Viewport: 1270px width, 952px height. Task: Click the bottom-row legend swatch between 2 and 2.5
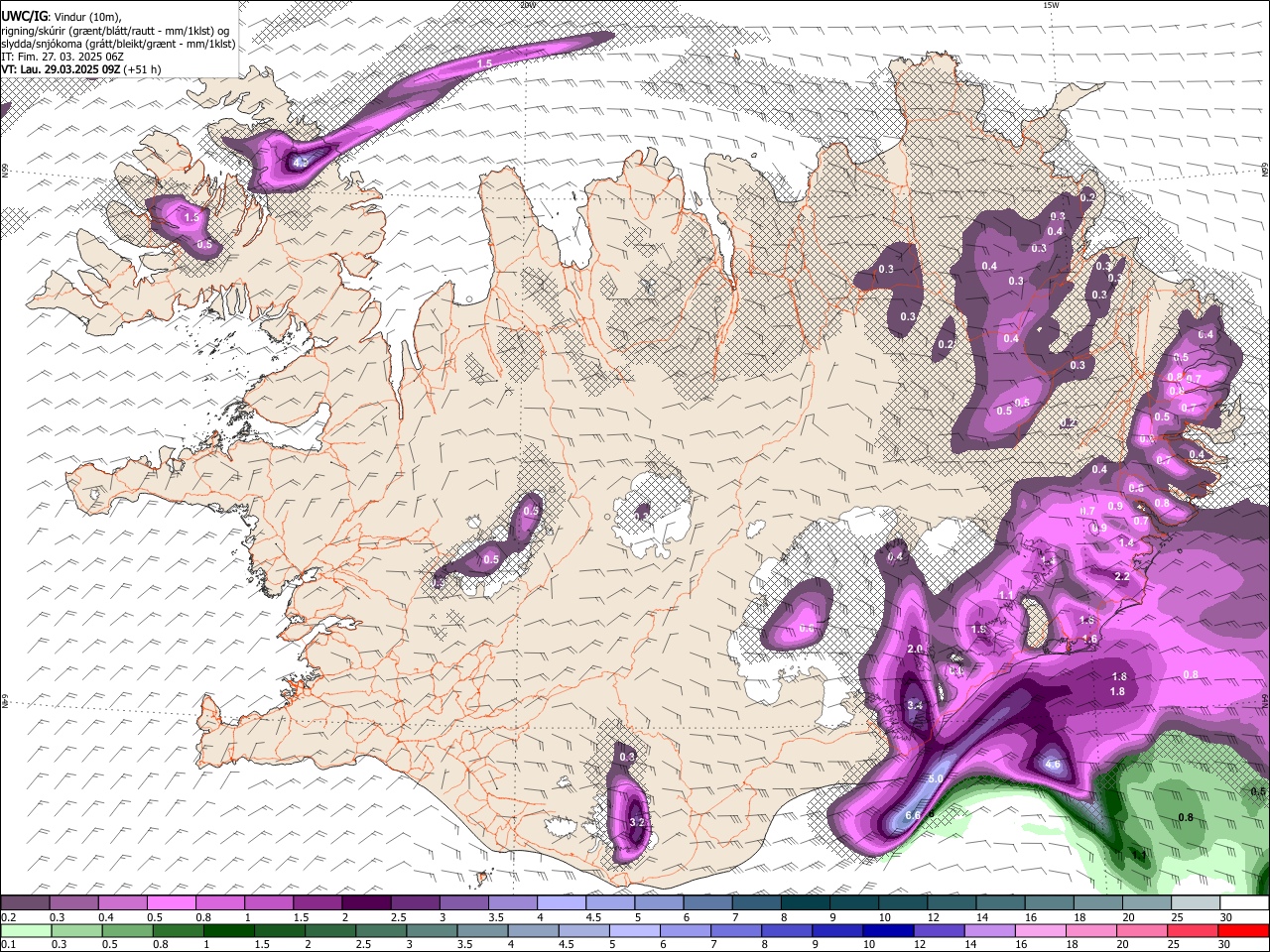(329, 930)
